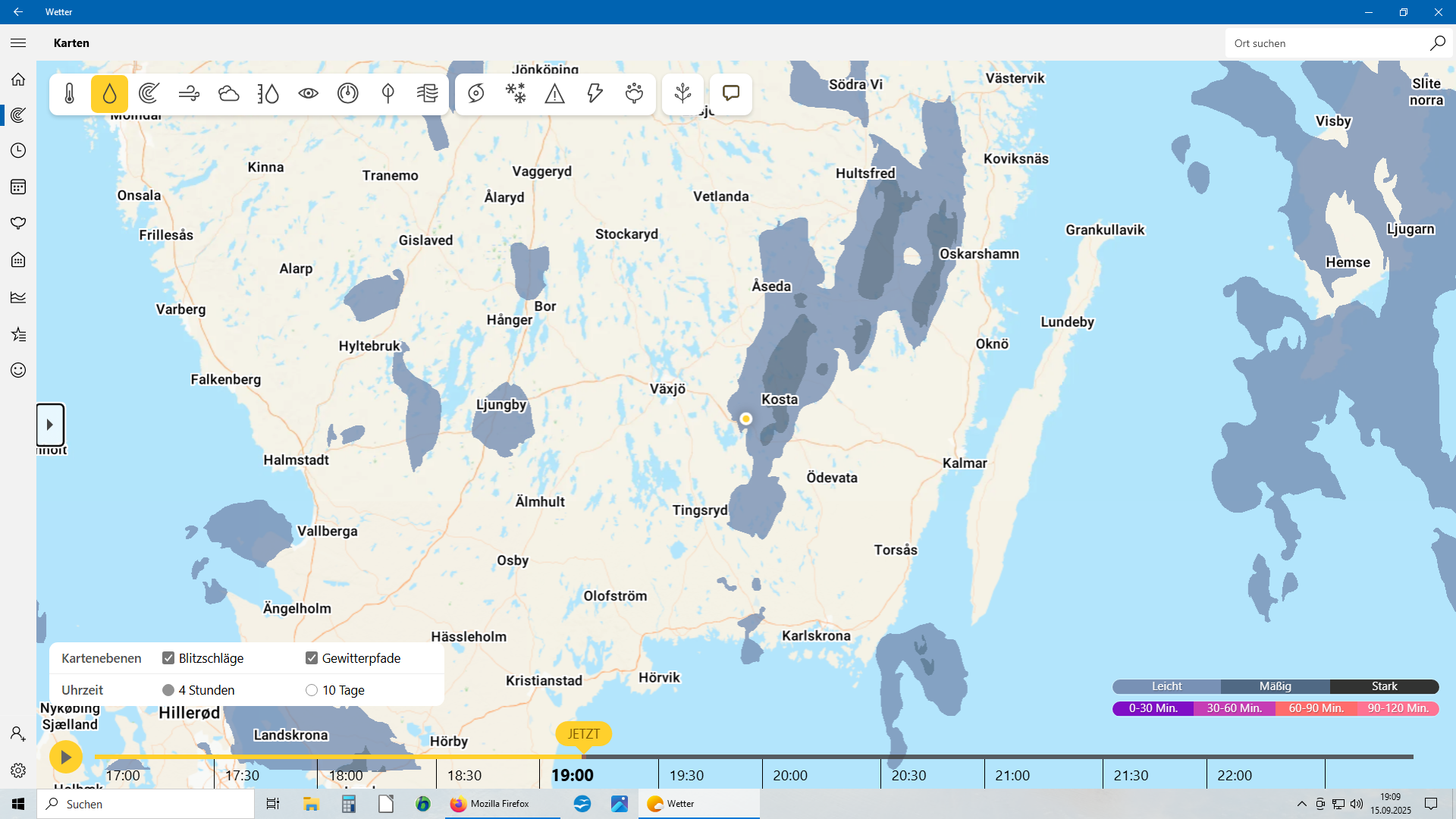The height and width of the screenshot is (819, 1456).
Task: Play the precipitation animation
Action: (65, 757)
